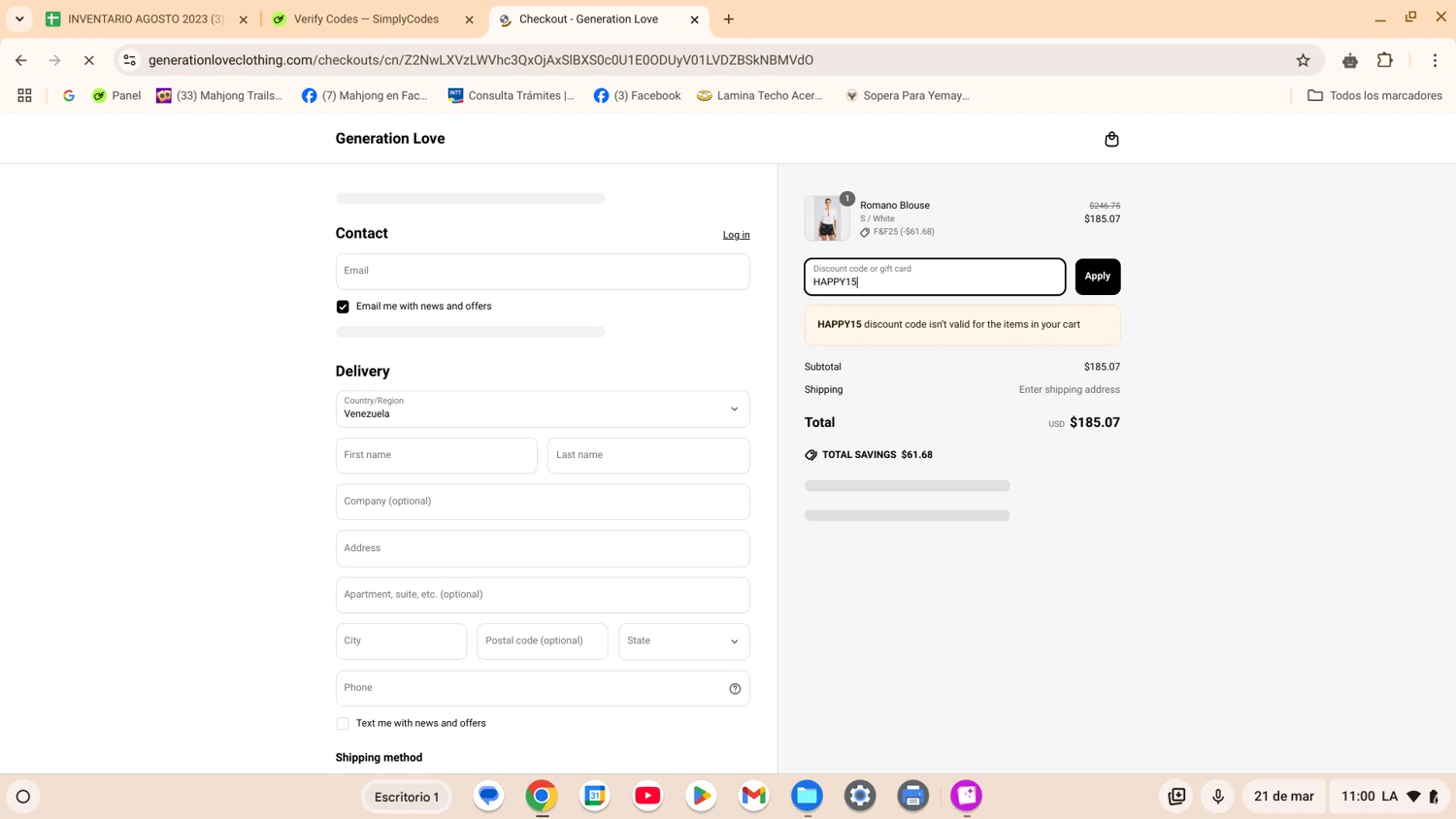The height and width of the screenshot is (819, 1456).
Task: Open Messages app from the shelf
Action: 489,796
